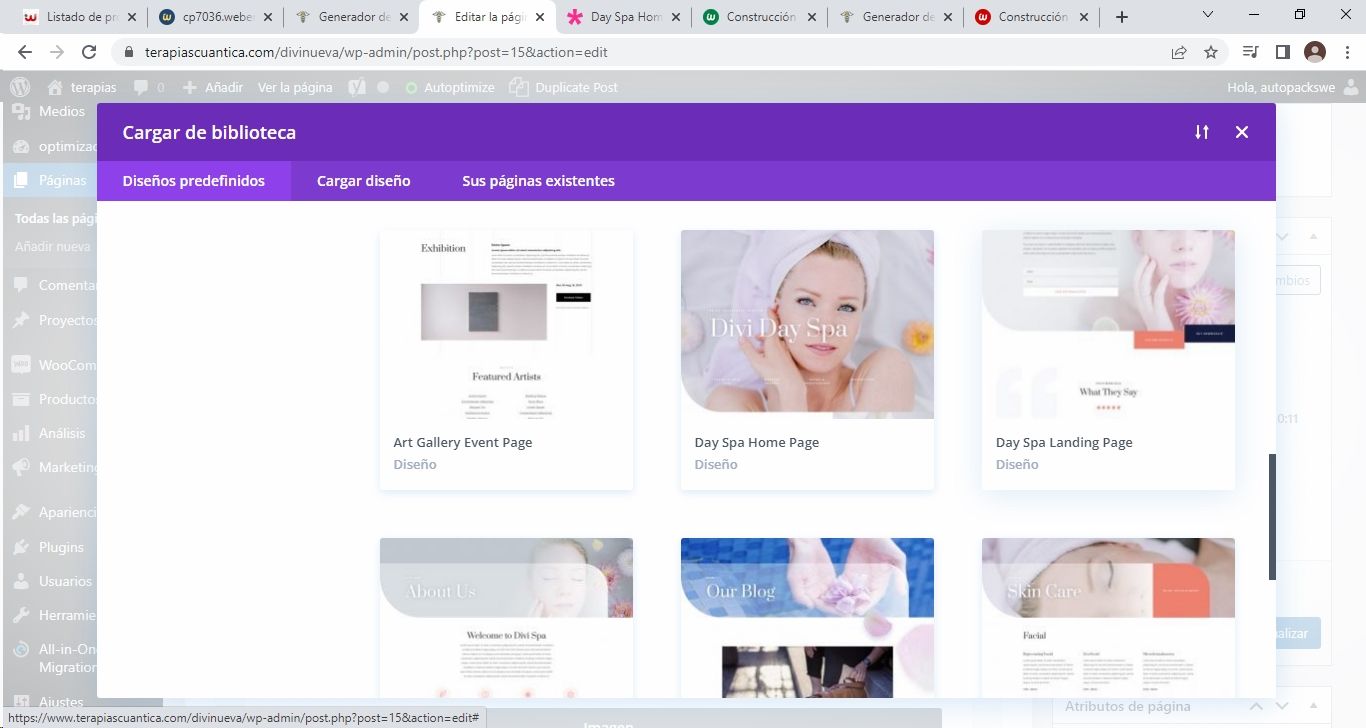The height and width of the screenshot is (728, 1366).
Task: Open Plugins in the sidebar
Action: pyautogui.click(x=50, y=547)
